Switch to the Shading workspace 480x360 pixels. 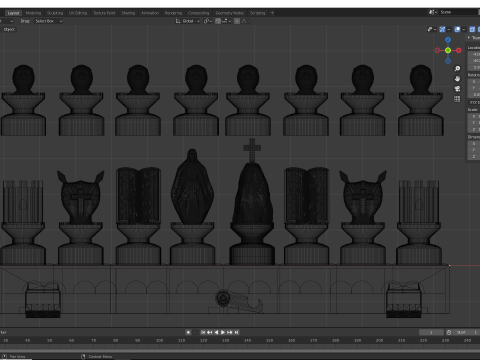click(128, 13)
